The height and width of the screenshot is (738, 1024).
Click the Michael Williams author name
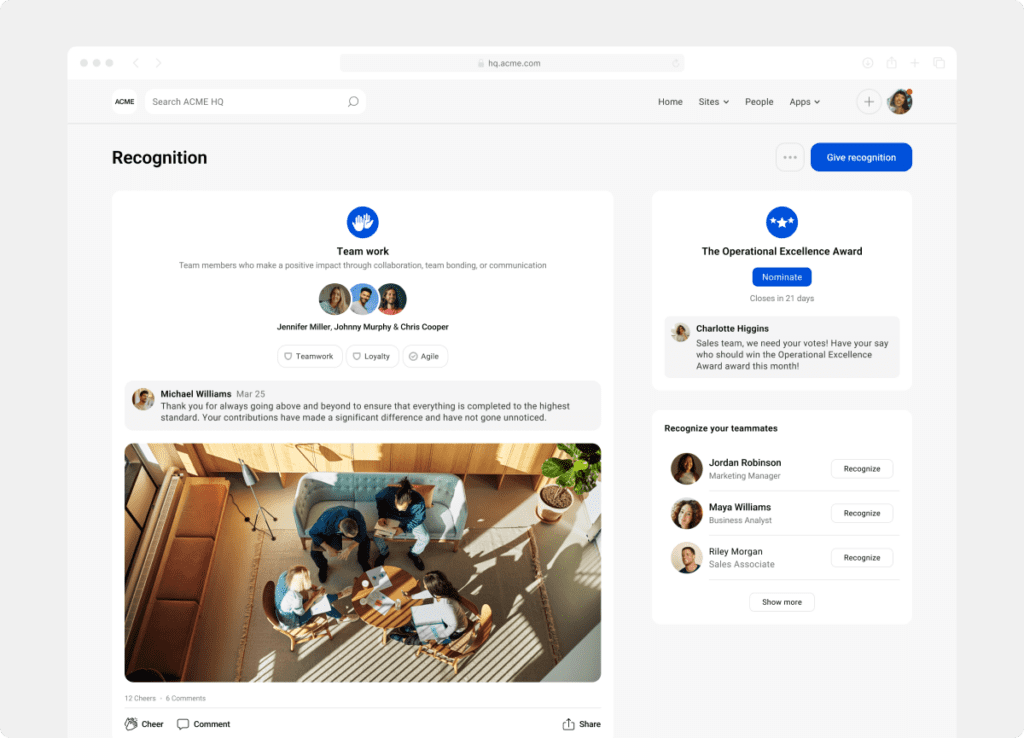(196, 394)
